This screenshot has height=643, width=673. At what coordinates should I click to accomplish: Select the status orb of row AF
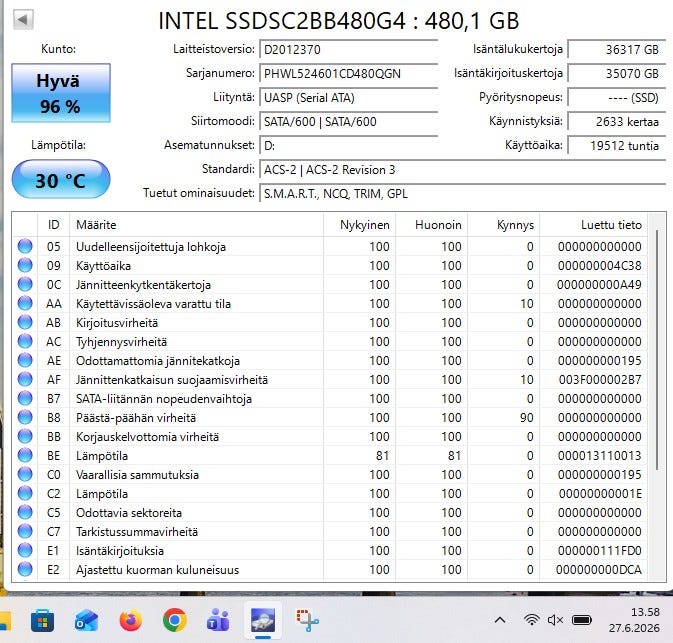click(x=25, y=379)
